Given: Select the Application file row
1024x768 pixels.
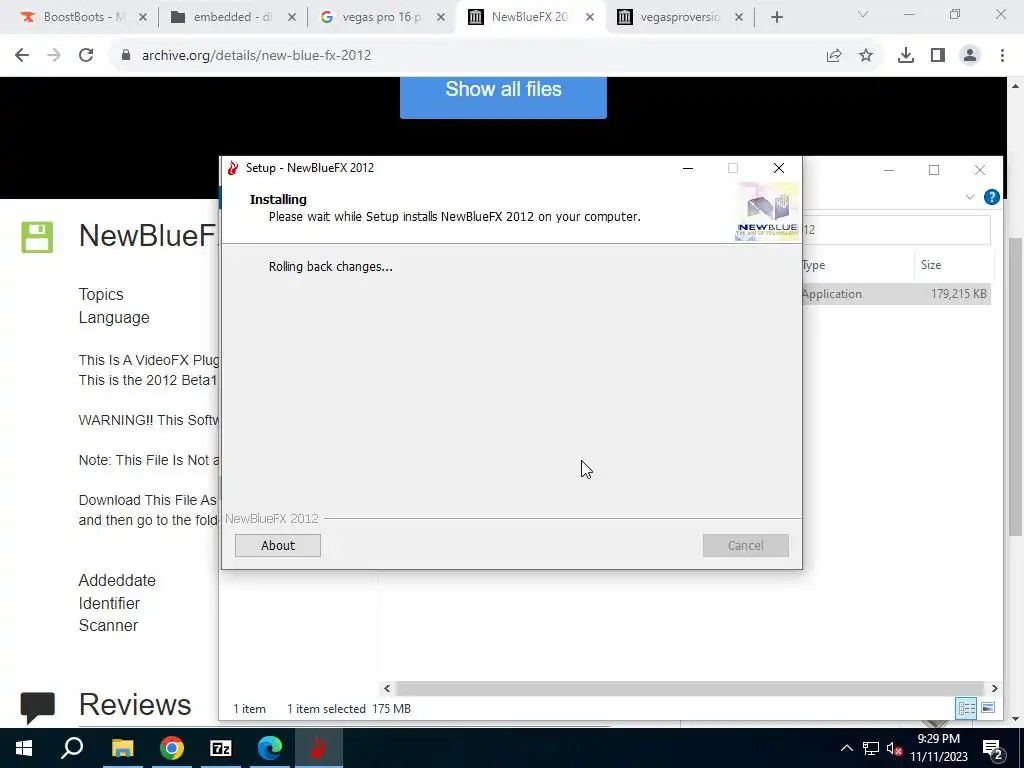Looking at the screenshot, I should pos(895,294).
